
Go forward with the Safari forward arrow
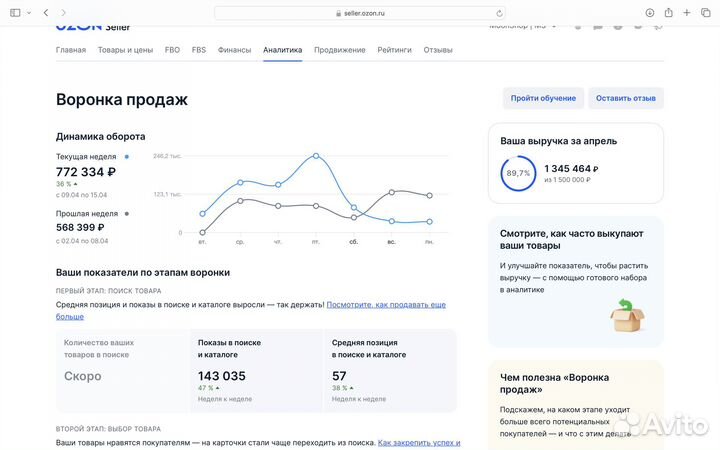click(63, 13)
